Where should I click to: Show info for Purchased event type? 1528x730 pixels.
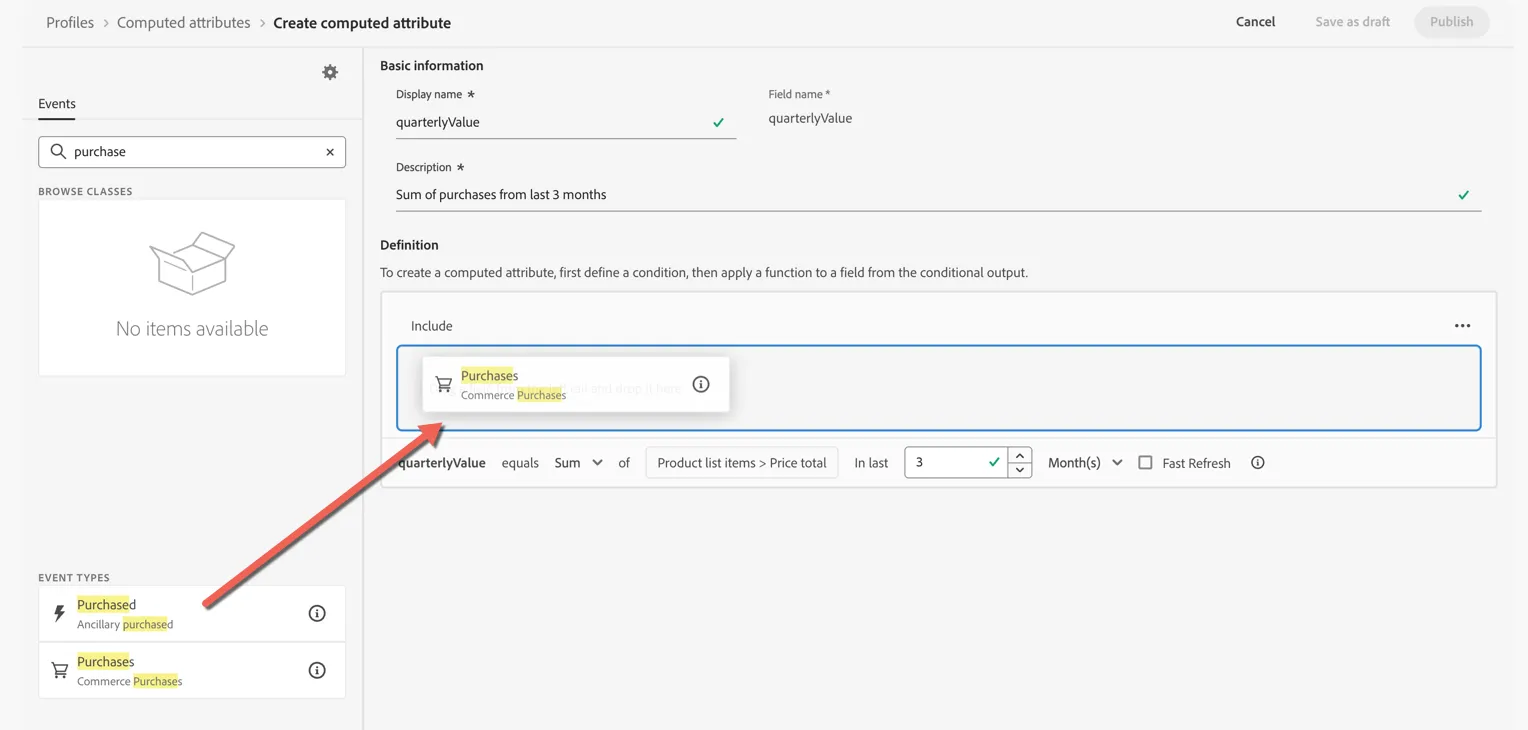317,613
